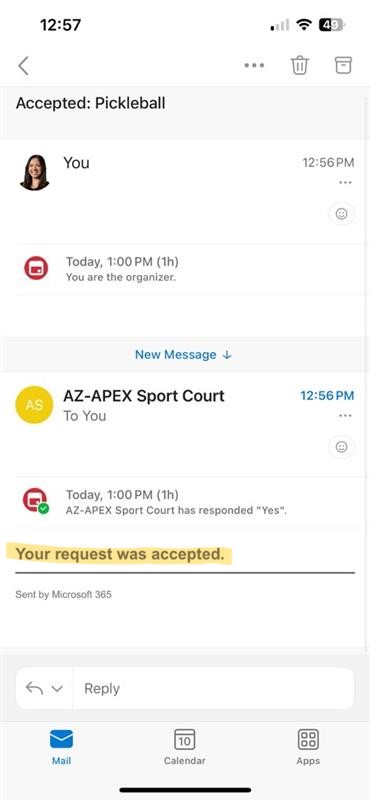Delete the email with the trash icon
The height and width of the screenshot is (800, 370).
click(x=300, y=65)
